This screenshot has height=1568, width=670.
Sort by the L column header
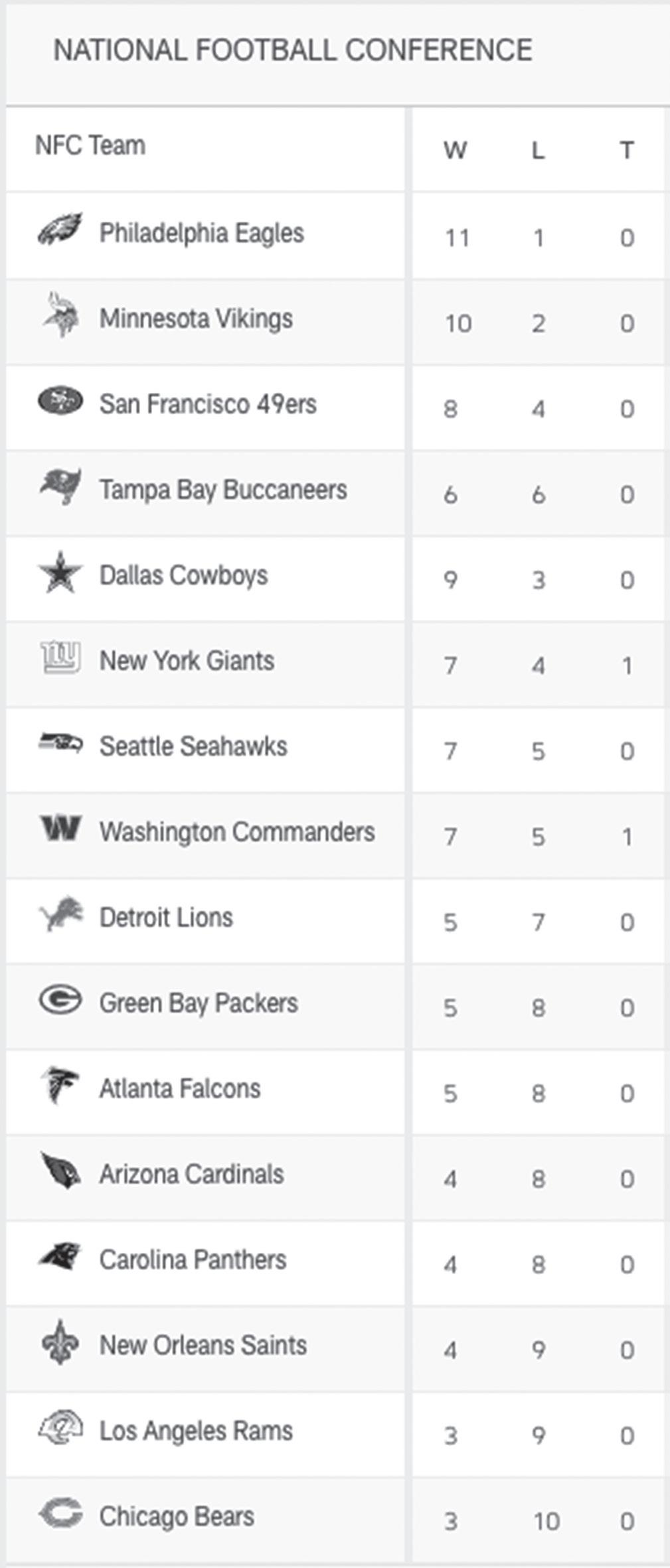pos(538,151)
